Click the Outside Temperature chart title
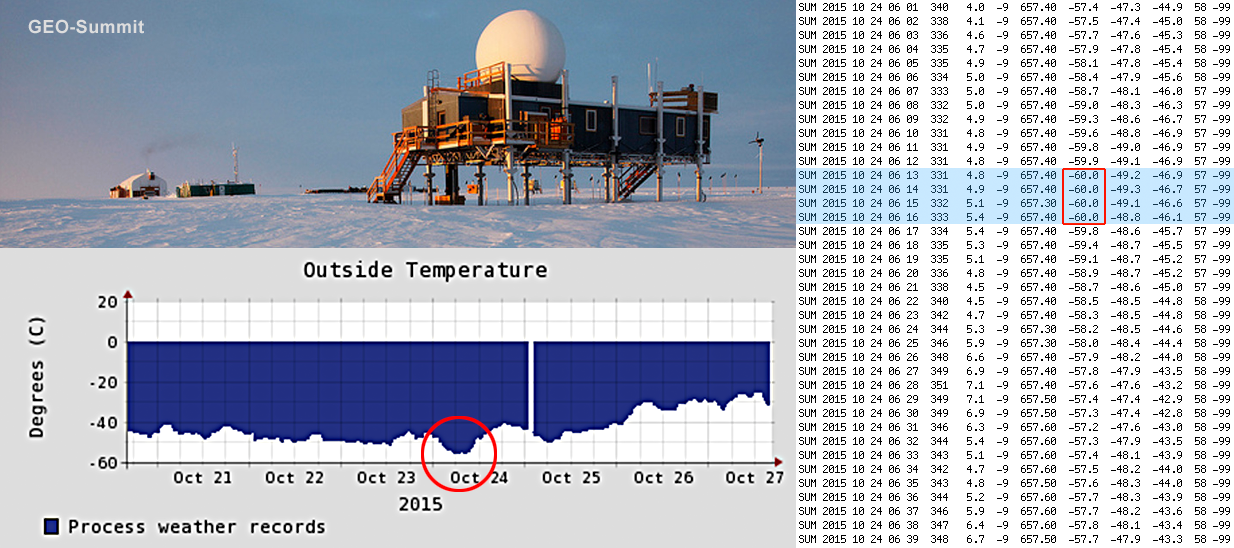The height and width of the screenshot is (548, 1234). 425,270
